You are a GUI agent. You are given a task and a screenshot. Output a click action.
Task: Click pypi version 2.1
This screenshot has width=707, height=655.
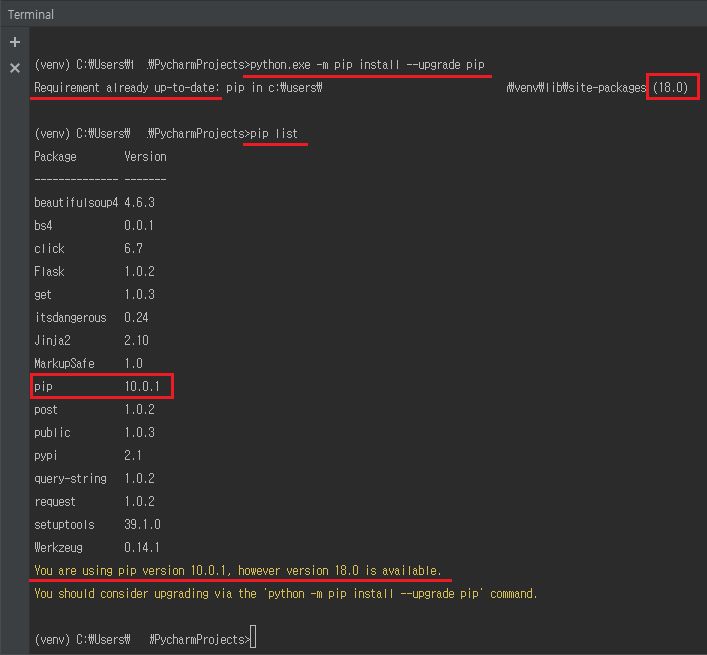[133, 455]
